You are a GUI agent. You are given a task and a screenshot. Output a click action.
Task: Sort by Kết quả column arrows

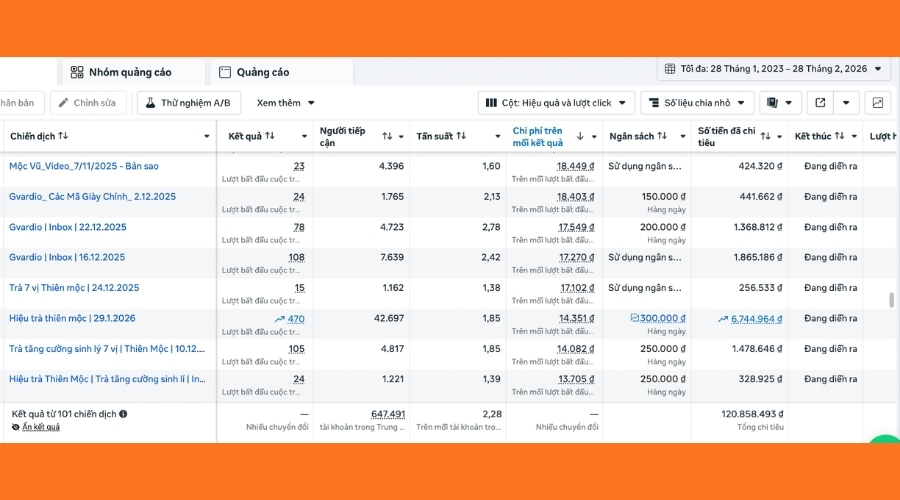[x=269, y=136]
